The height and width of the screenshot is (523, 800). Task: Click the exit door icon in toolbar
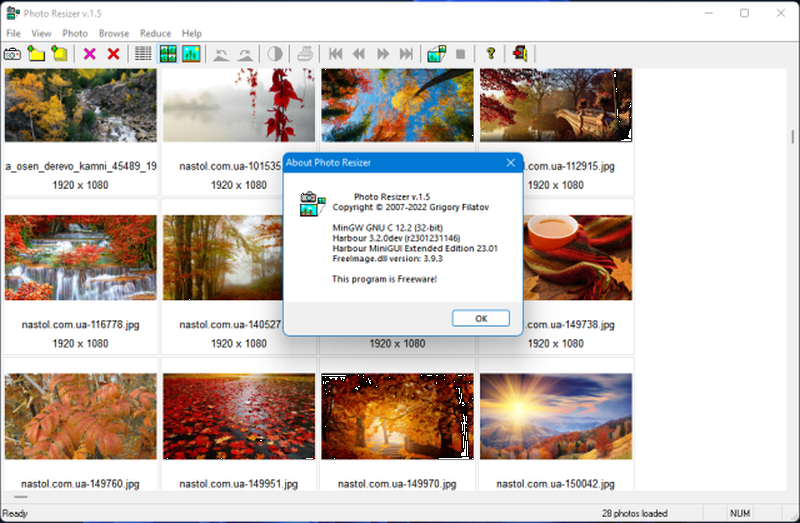(x=520, y=53)
